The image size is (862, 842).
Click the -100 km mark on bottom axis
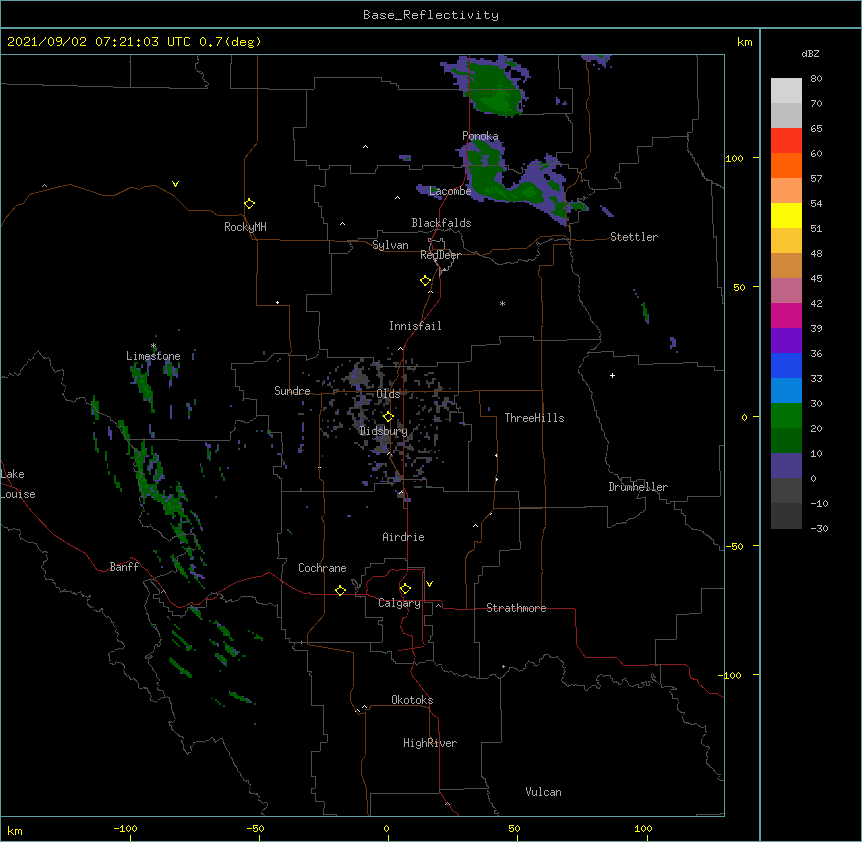pos(125,828)
